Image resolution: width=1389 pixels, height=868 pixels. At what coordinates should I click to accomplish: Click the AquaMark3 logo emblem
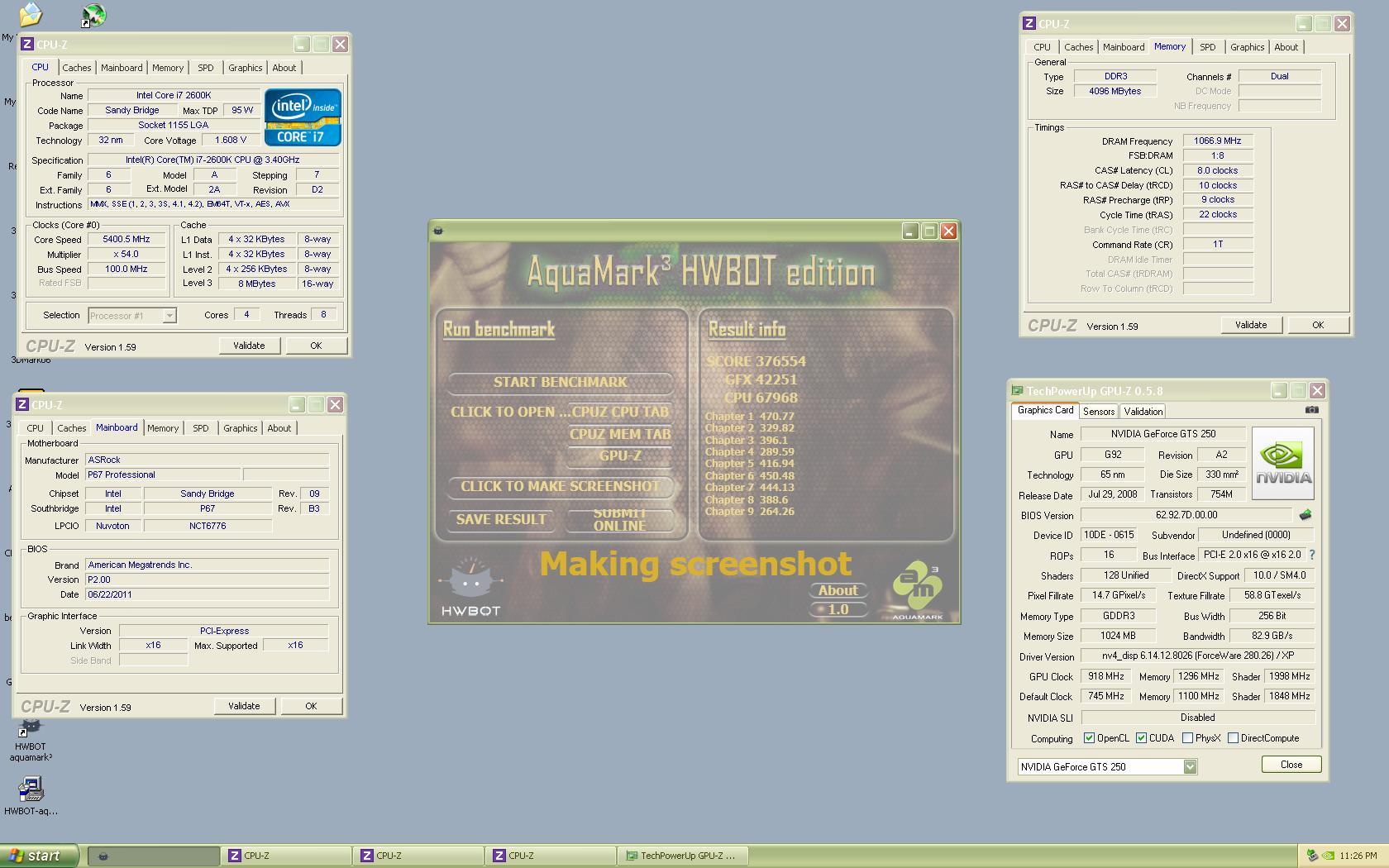pyautogui.click(x=917, y=590)
